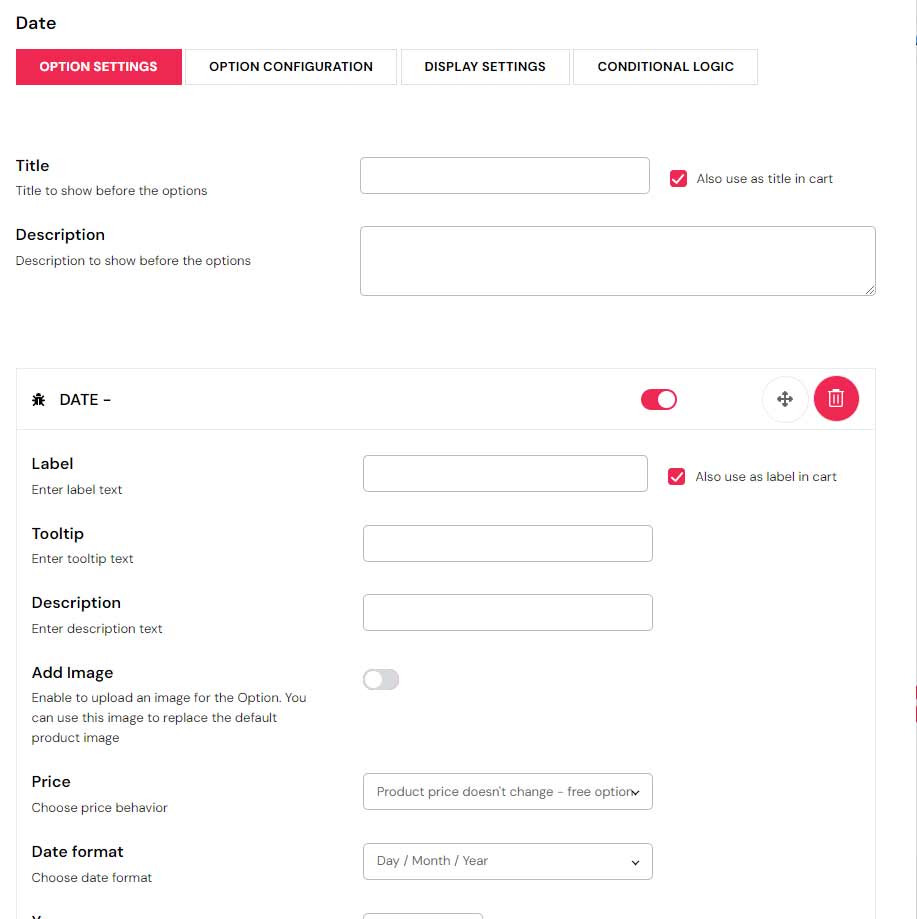This screenshot has height=919, width=917.
Task: Click the move drag-handle icon
Action: (x=785, y=399)
